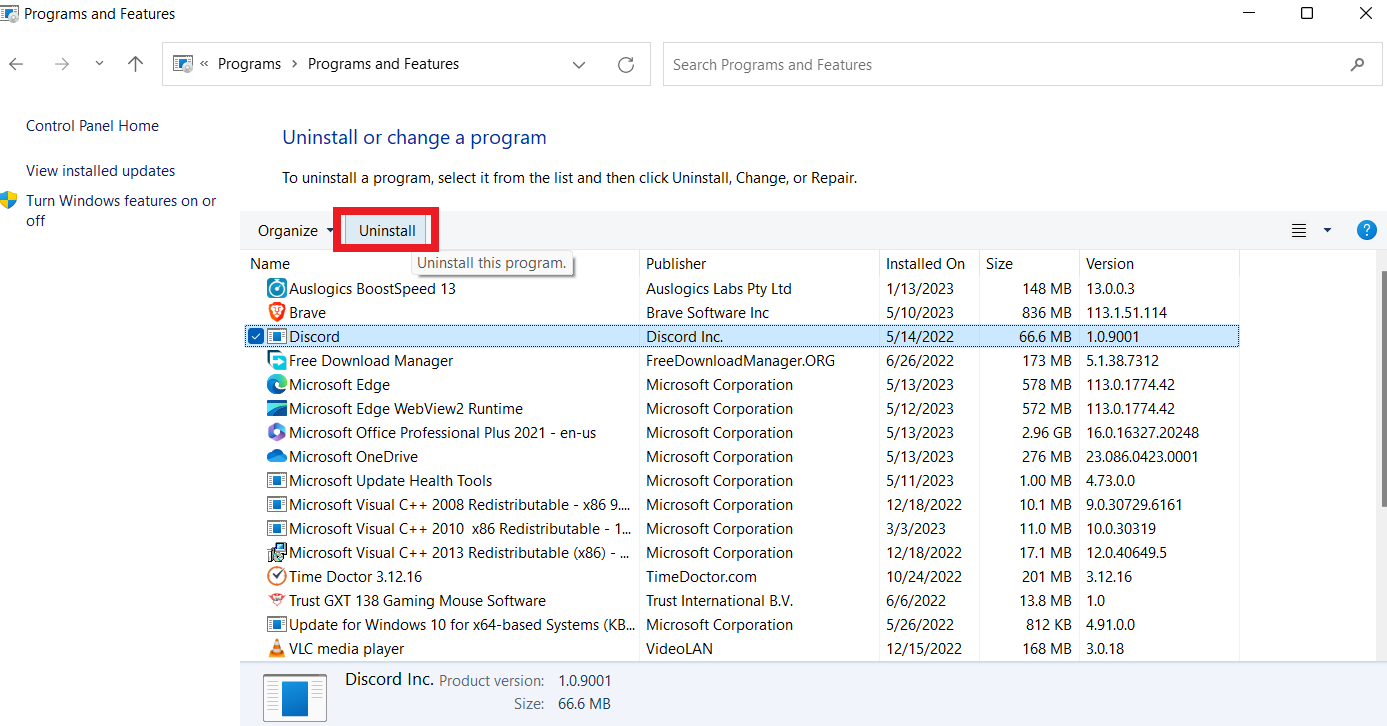1387x726 pixels.
Task: Click the address bar Control Panel icon
Action: pyautogui.click(x=183, y=64)
